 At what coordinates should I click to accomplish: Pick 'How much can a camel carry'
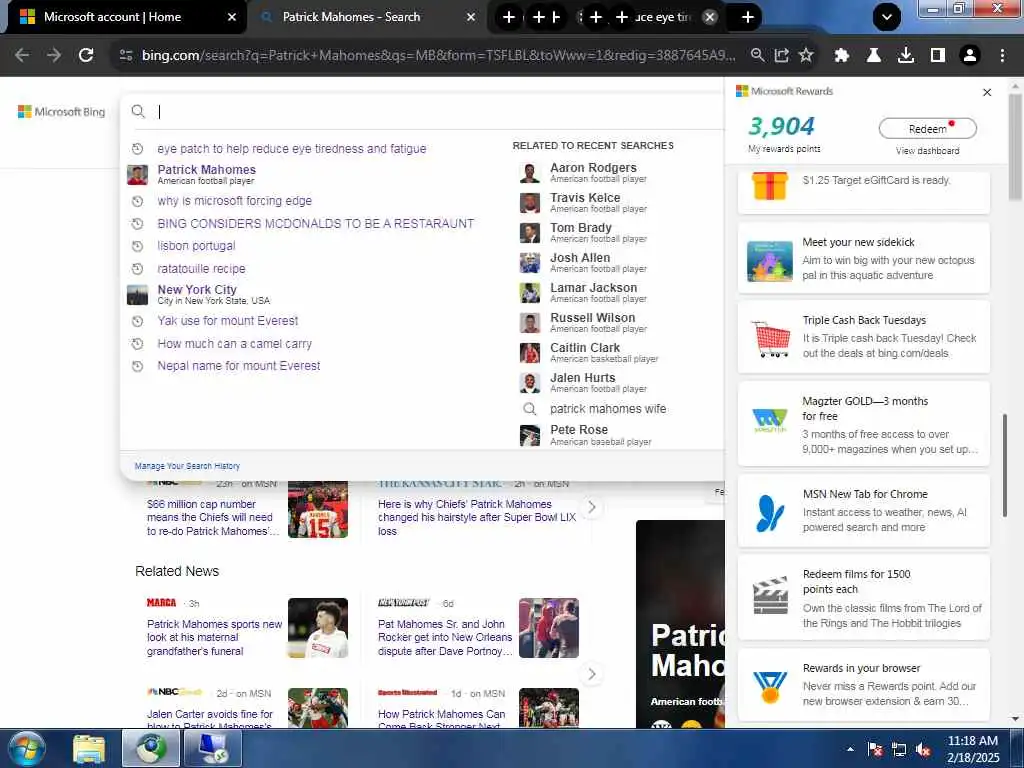click(234, 344)
